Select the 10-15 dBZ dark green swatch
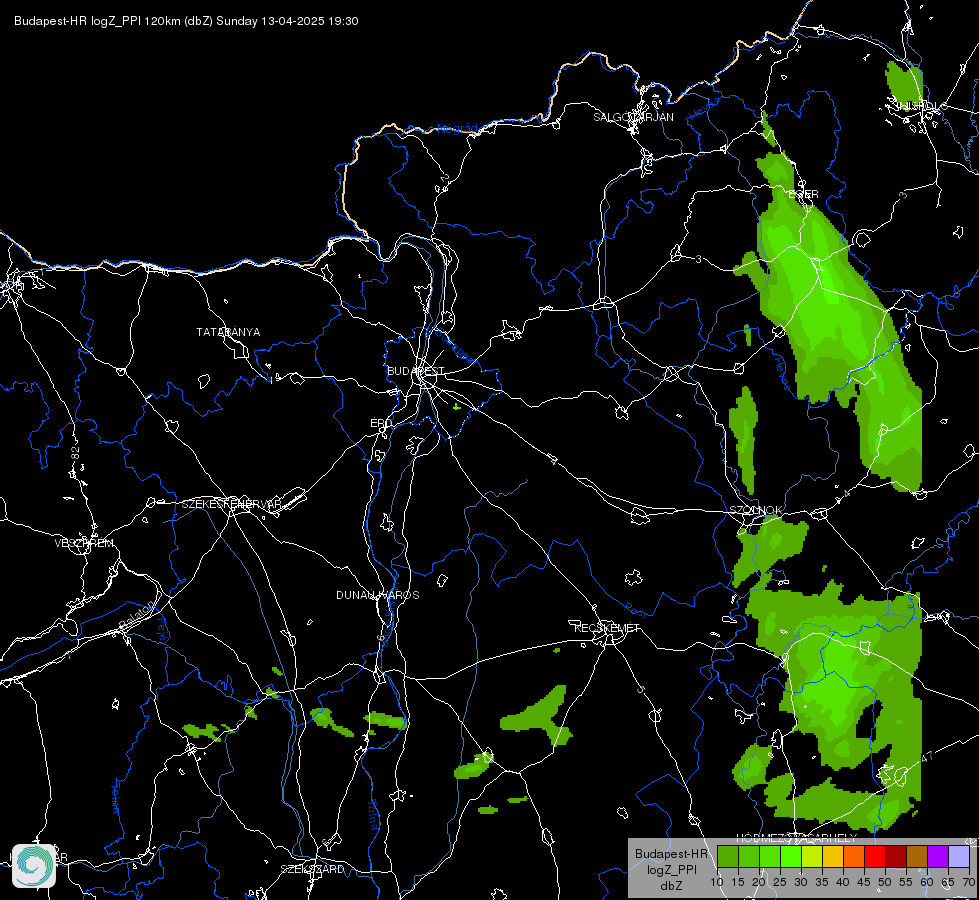This screenshot has width=979, height=900. 727,856
